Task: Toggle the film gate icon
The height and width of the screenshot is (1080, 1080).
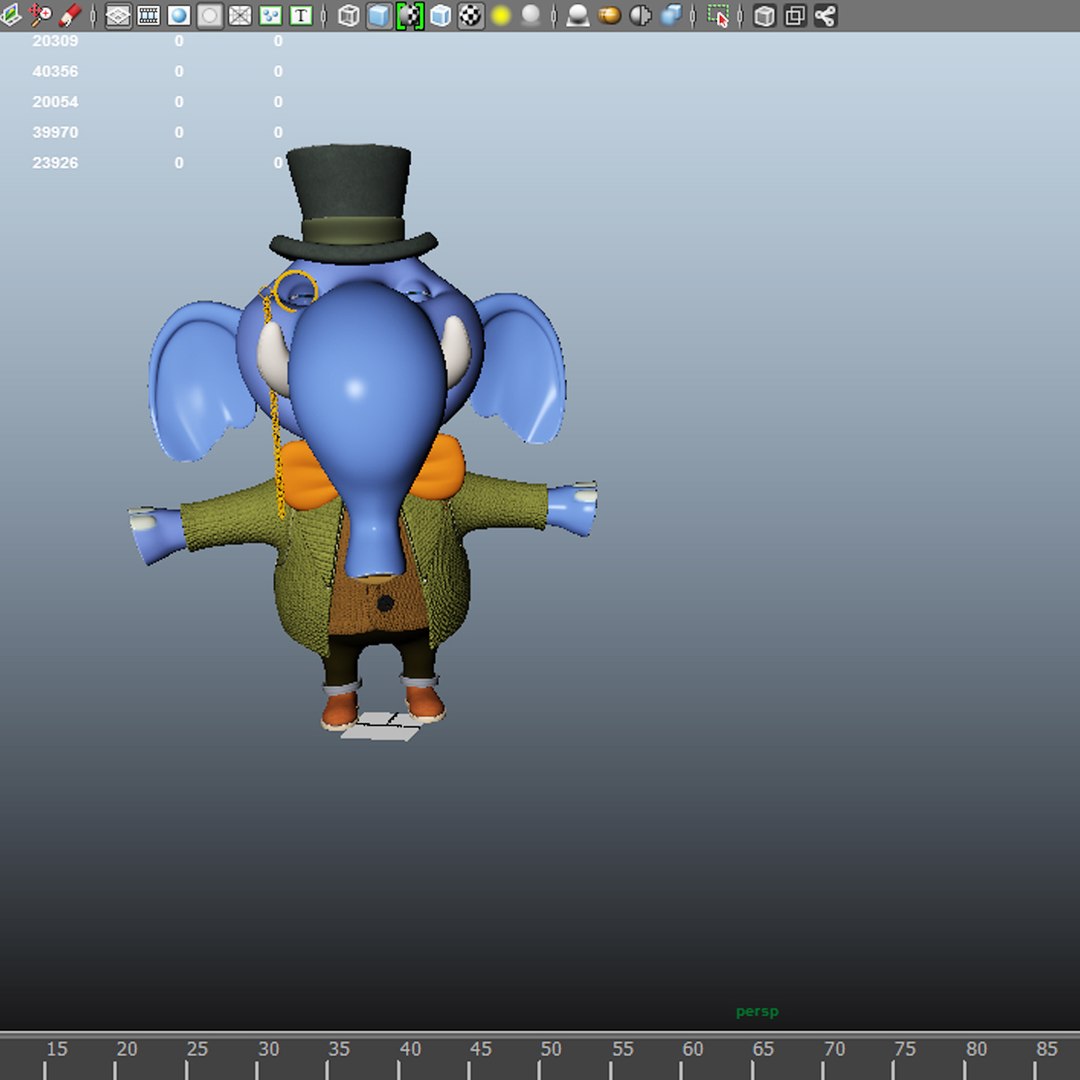Action: [149, 15]
